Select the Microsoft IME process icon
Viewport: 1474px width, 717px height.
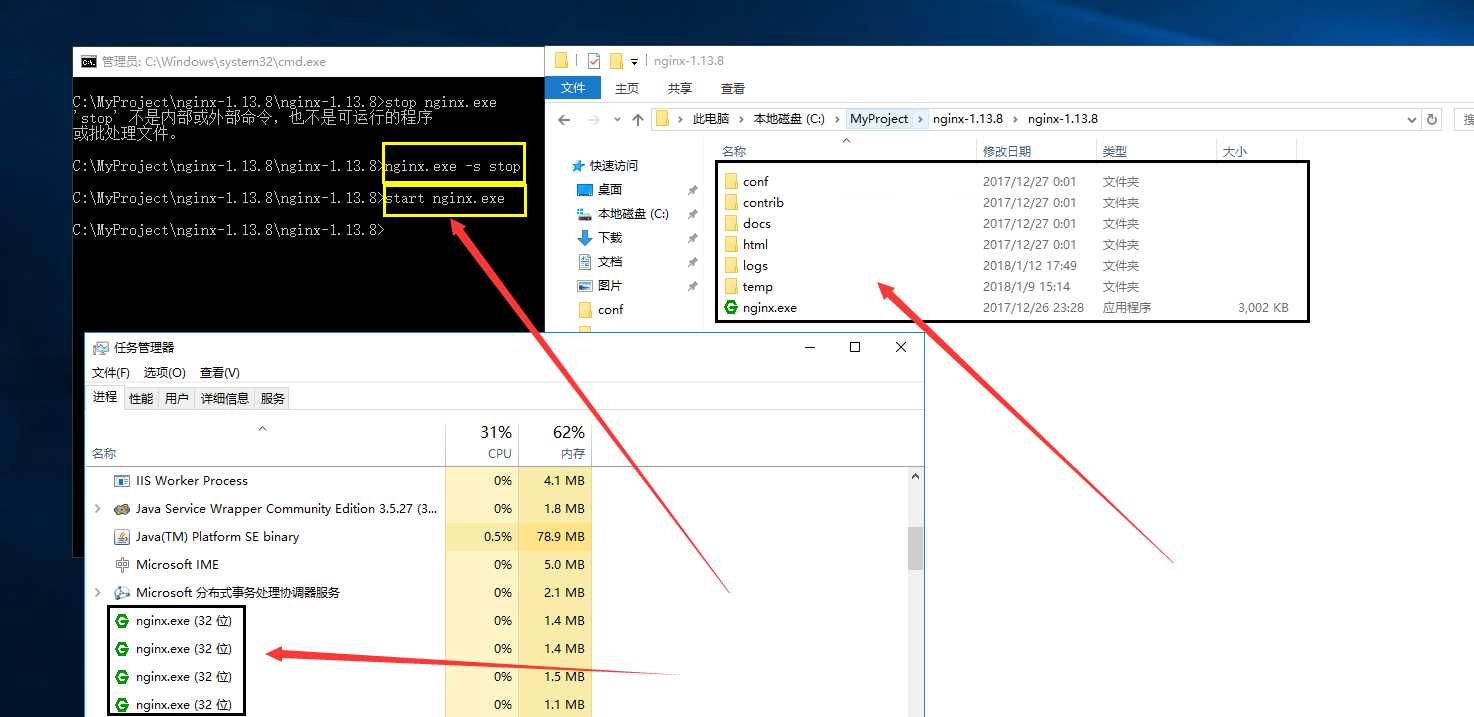122,565
